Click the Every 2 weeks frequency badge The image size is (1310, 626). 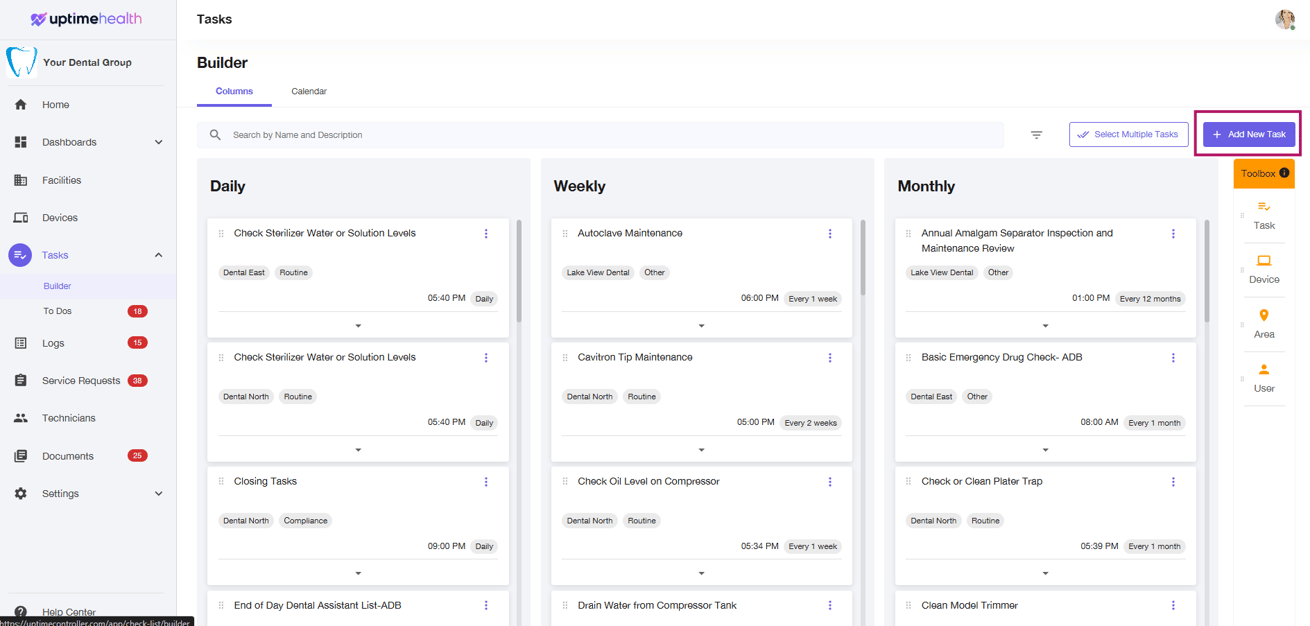[811, 423]
